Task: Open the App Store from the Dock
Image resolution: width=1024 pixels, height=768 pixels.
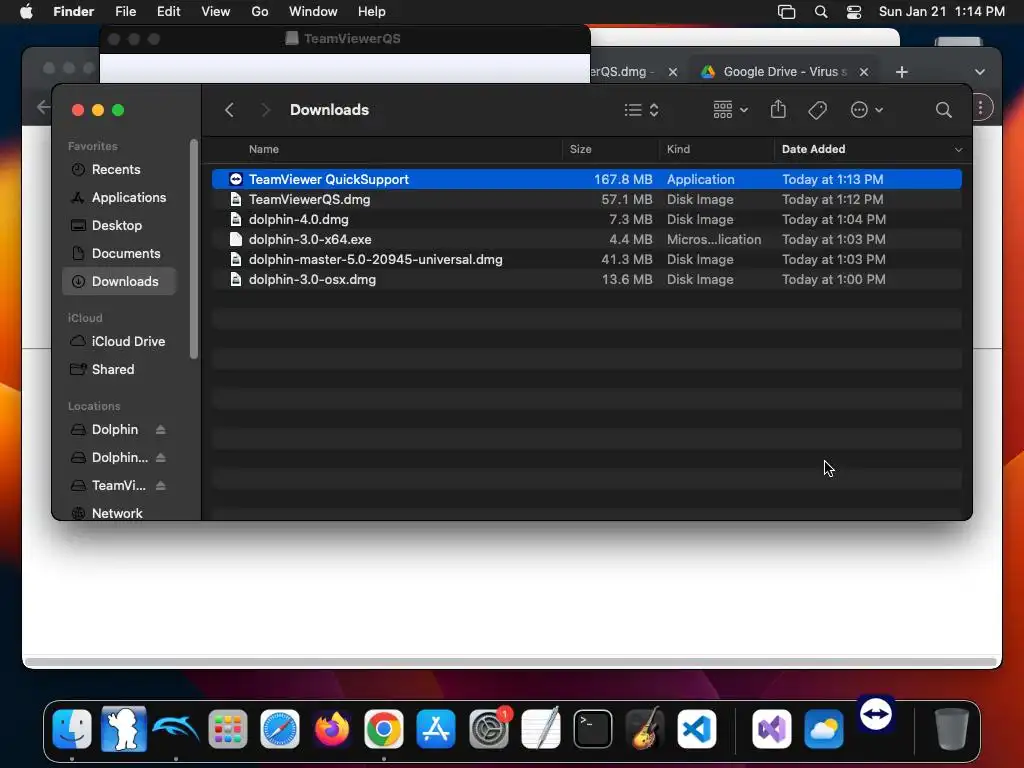Action: pos(436,728)
